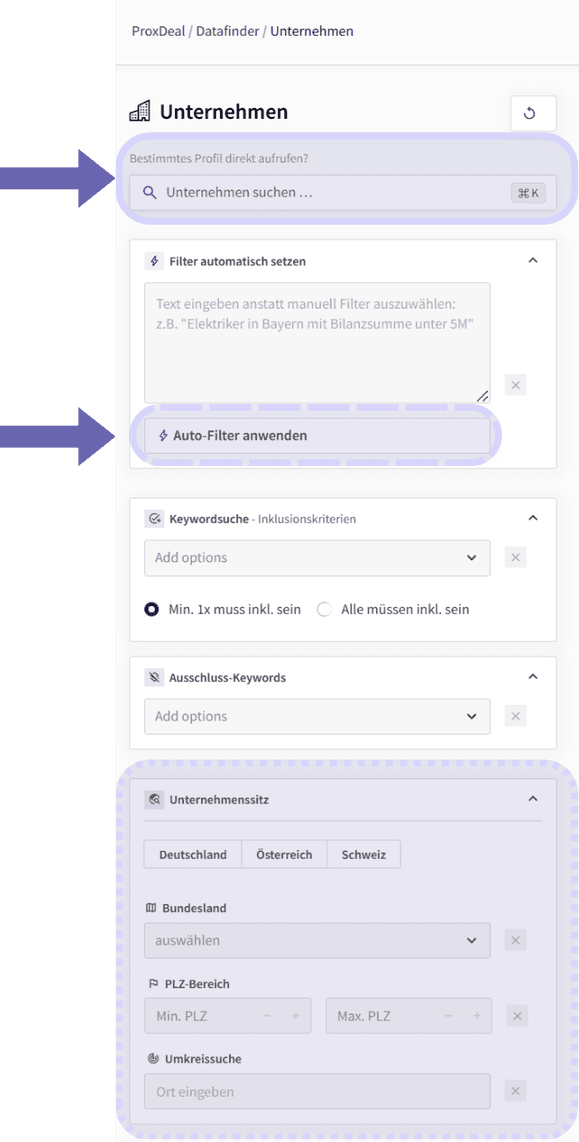Viewport: 579px width, 1142px height.
Task: Clear the Umkreissuche field with X icon
Action: (x=515, y=1091)
